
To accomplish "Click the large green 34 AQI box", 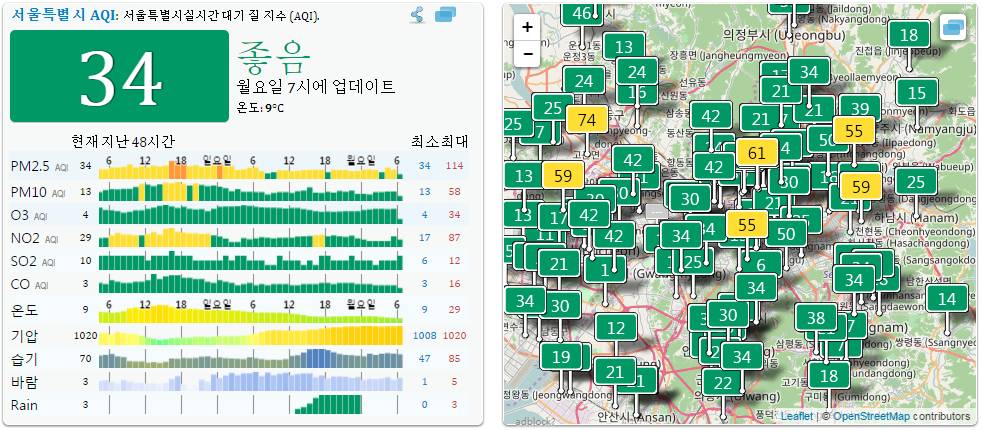I will pyautogui.click(x=120, y=76).
